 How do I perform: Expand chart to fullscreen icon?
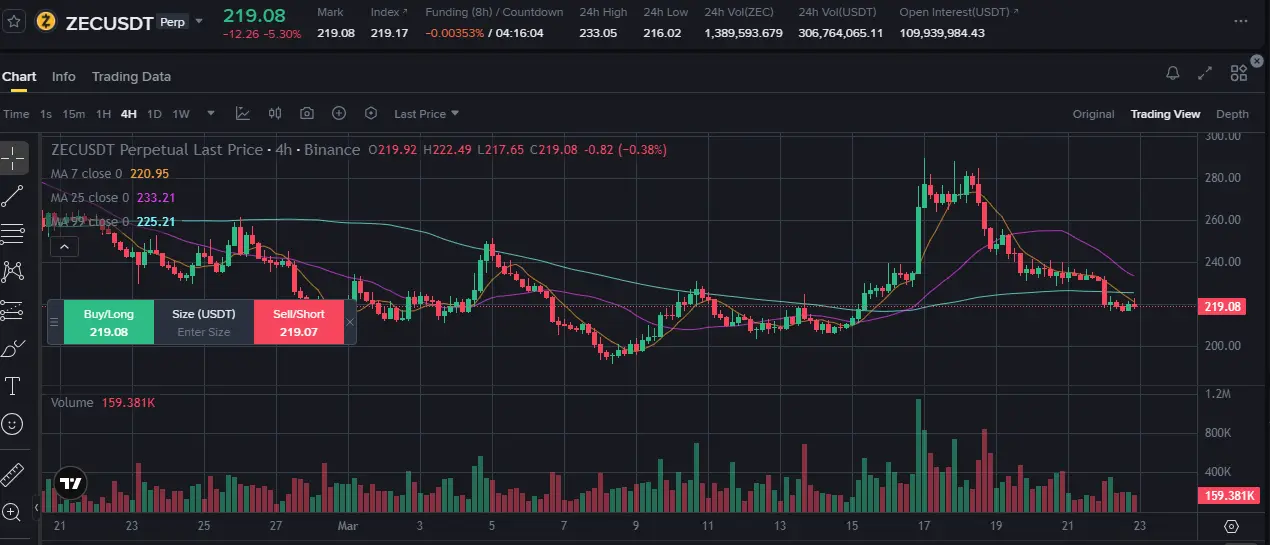[1206, 73]
